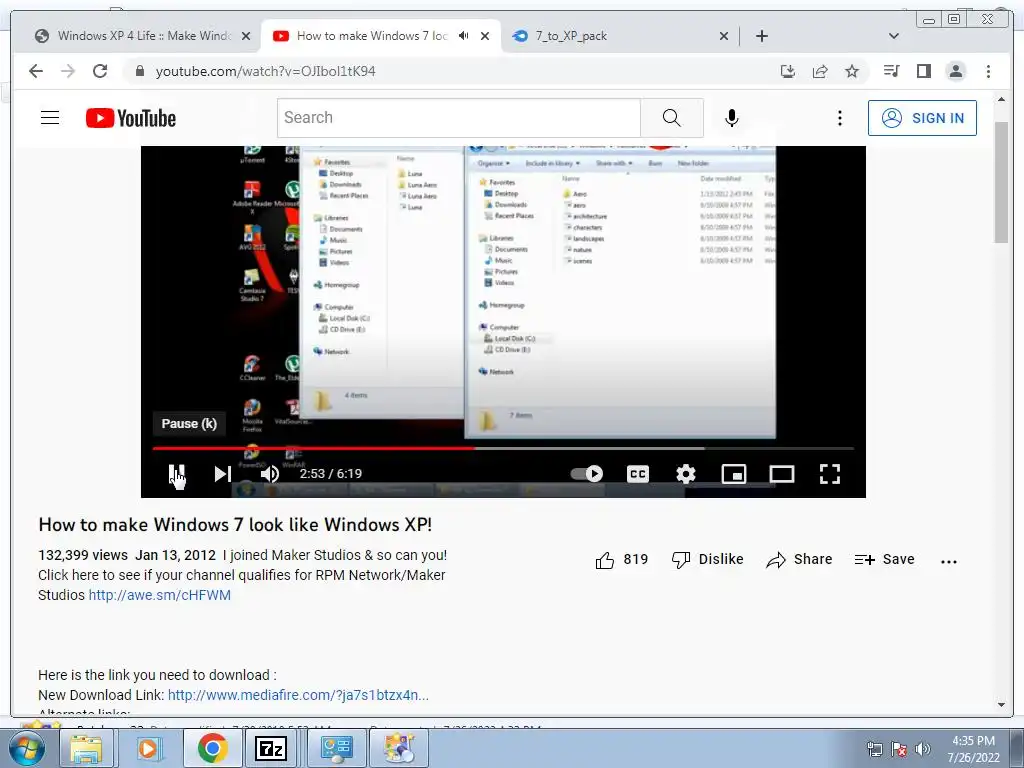Click the search magnifier button
Screen dimensions: 1024x768
[x=671, y=118]
